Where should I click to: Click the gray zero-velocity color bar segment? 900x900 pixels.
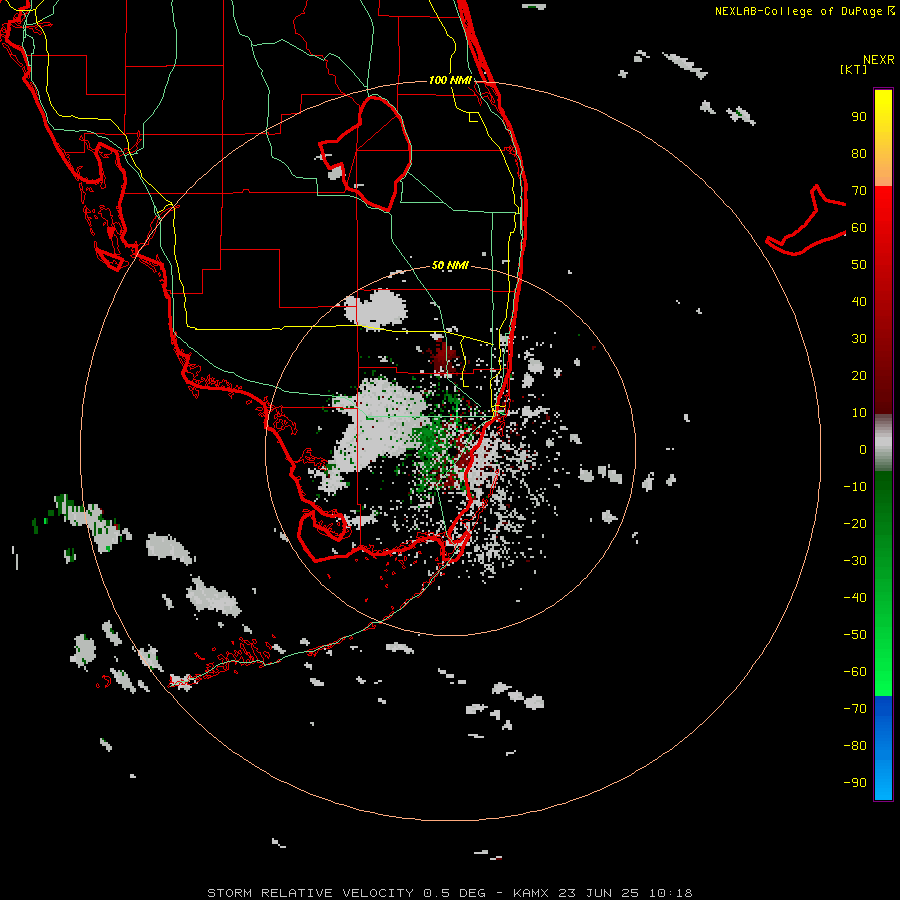[x=883, y=443]
